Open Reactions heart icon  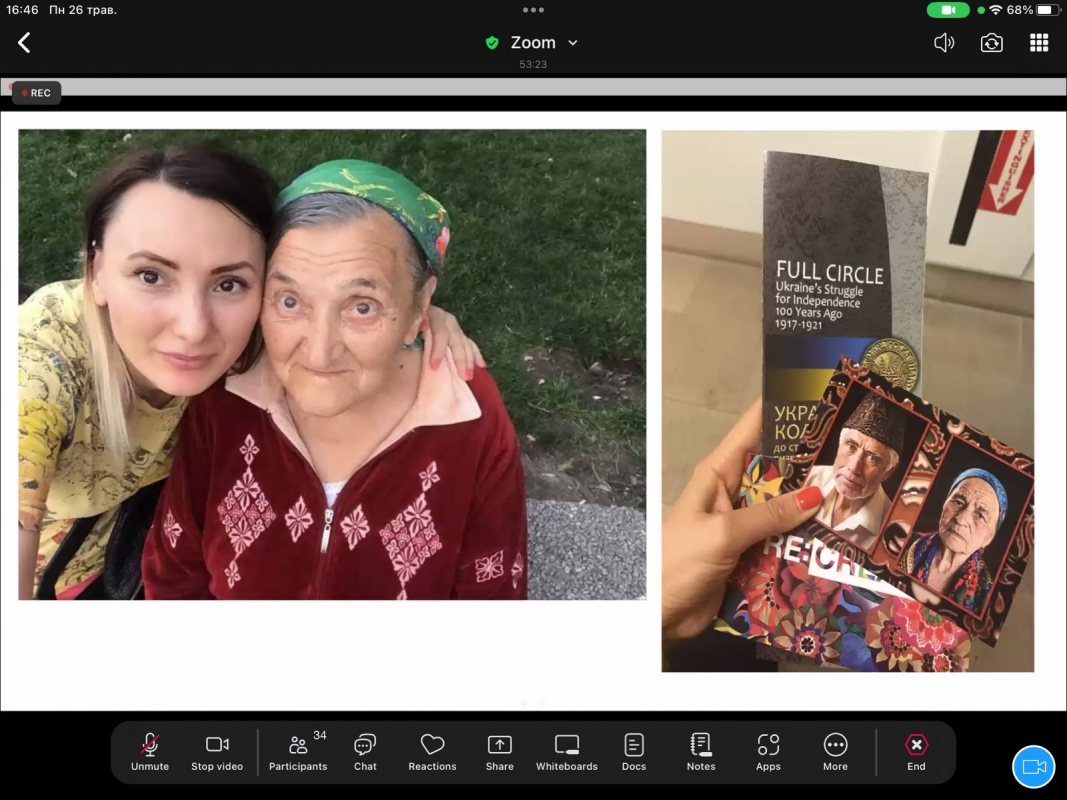pyautogui.click(x=432, y=752)
